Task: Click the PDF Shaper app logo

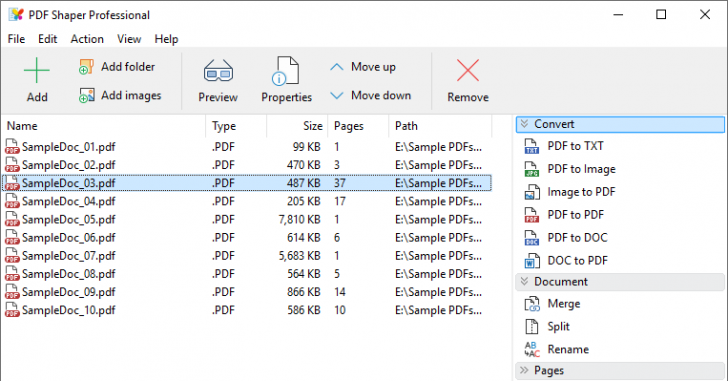Action: pos(15,15)
